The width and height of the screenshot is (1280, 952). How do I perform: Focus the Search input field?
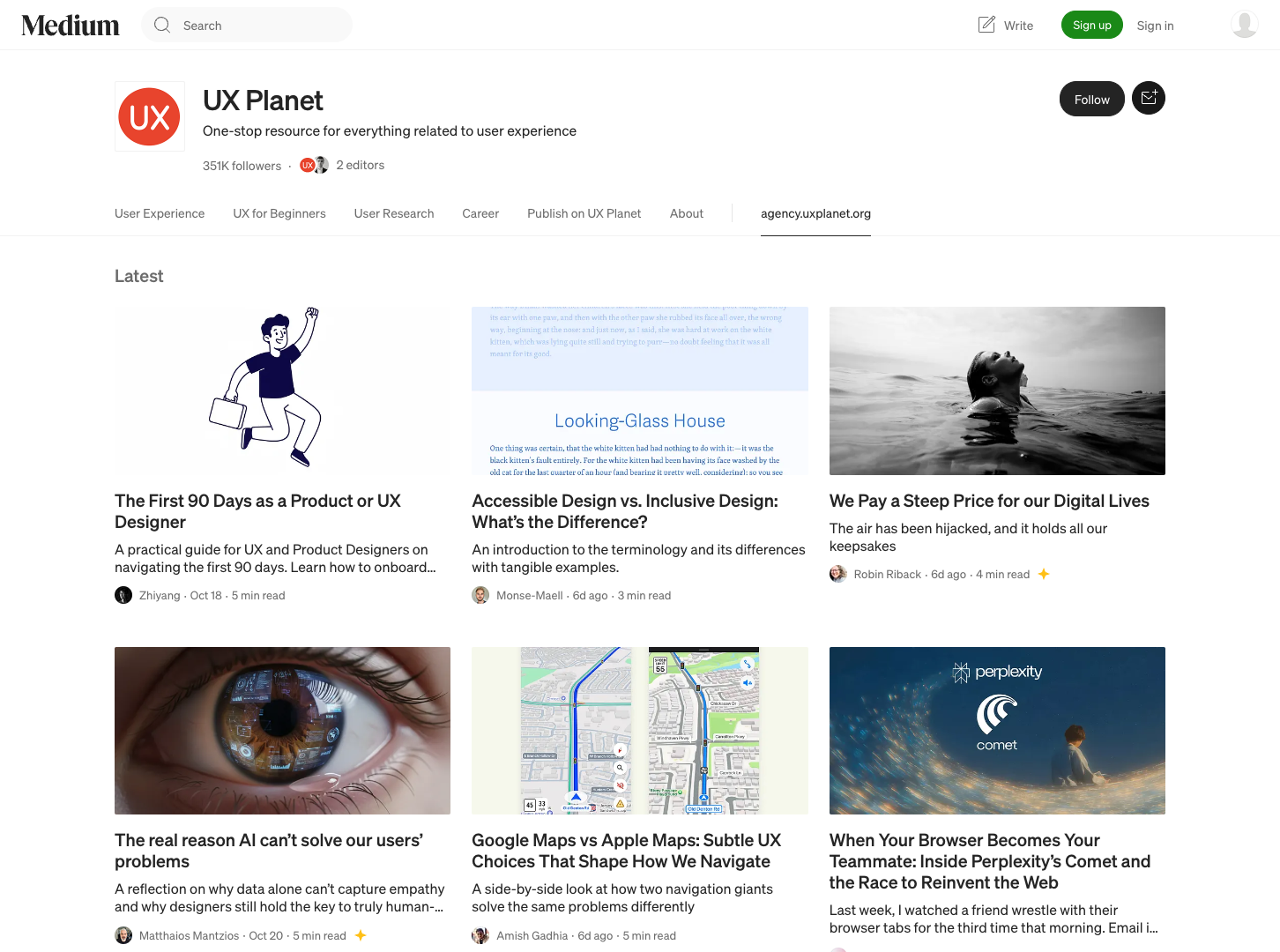point(247,25)
